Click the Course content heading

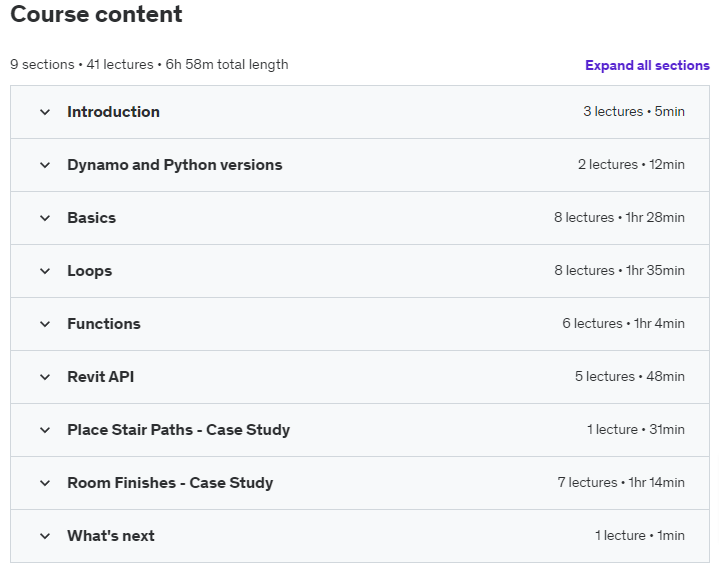point(96,14)
